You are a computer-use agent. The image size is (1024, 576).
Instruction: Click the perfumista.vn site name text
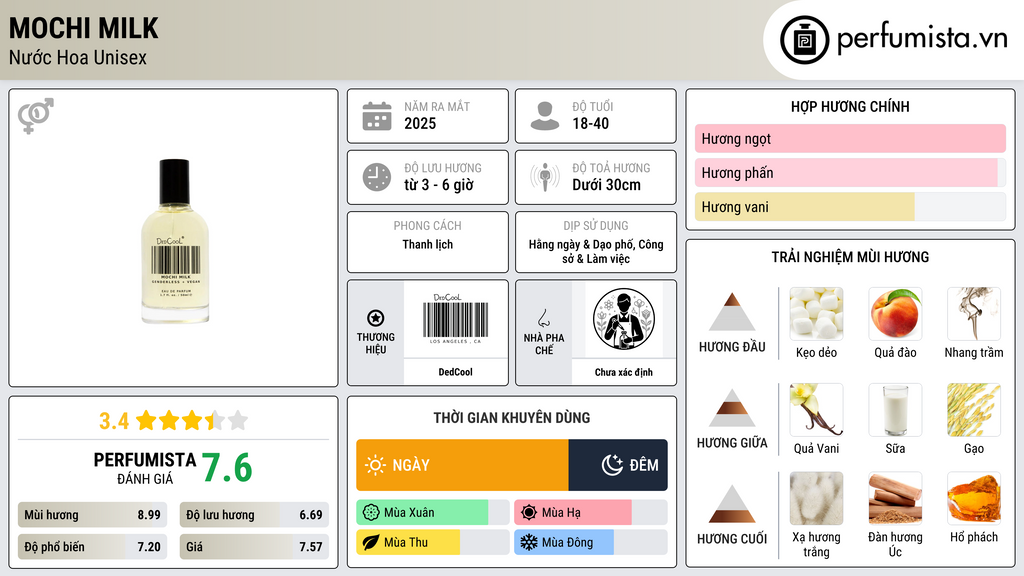[922, 39]
